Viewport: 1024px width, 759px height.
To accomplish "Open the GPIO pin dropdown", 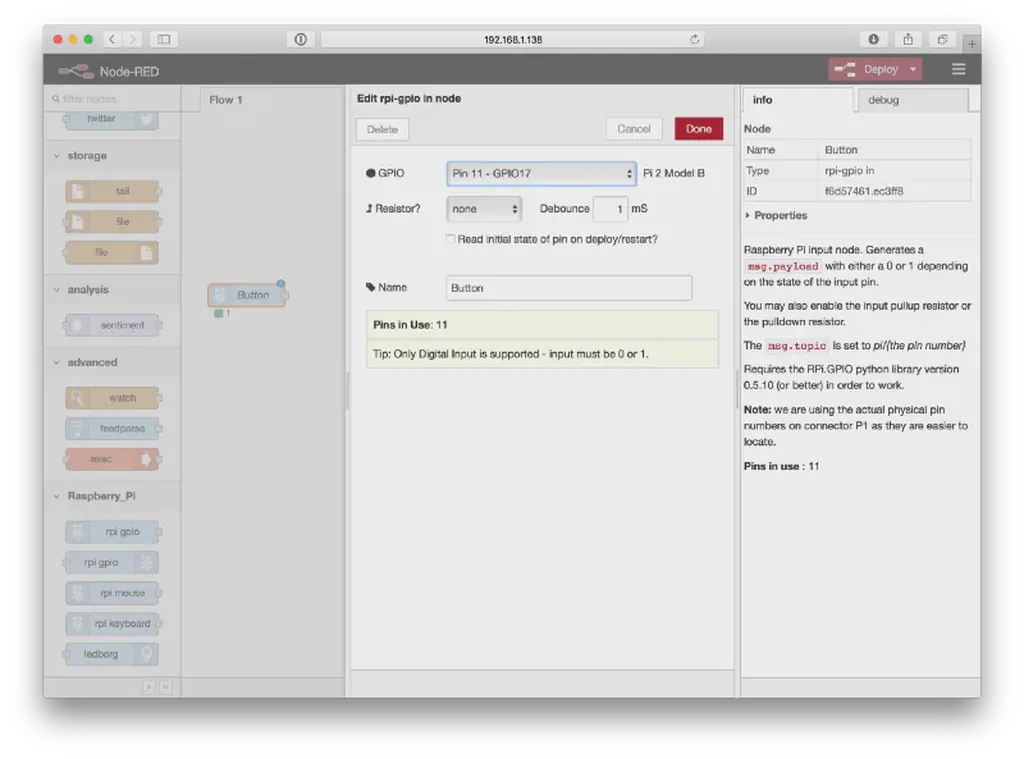I will point(541,173).
